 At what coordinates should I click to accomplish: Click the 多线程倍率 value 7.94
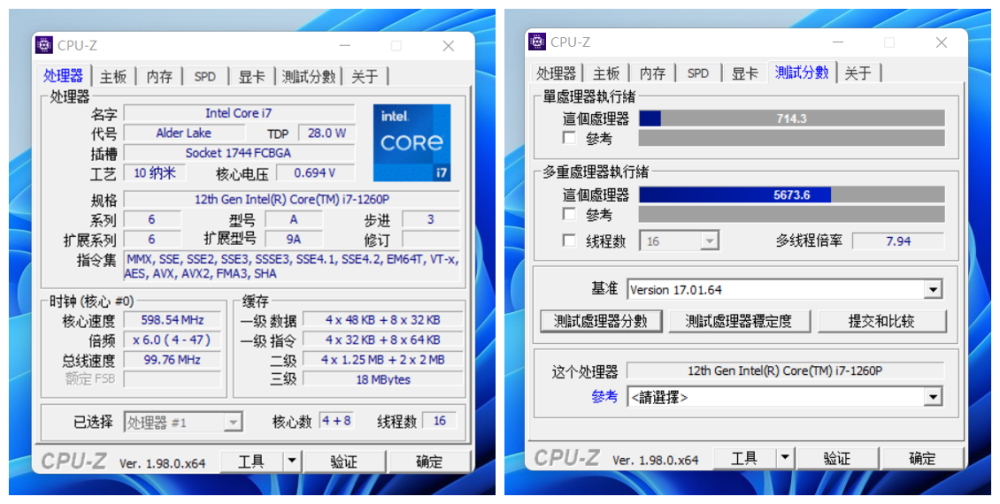898,241
